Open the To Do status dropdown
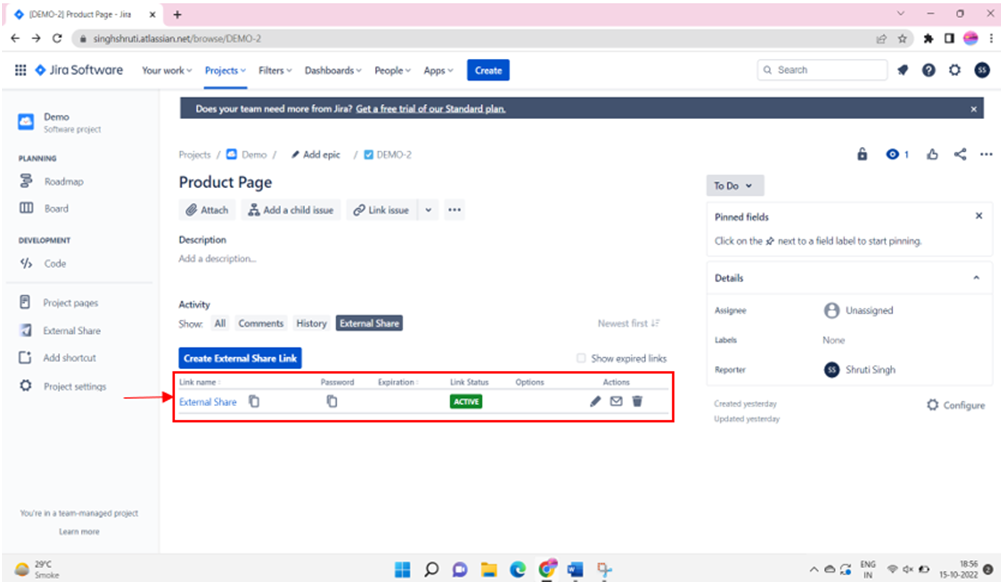Screen dimensions: 1003x584 click(734, 185)
